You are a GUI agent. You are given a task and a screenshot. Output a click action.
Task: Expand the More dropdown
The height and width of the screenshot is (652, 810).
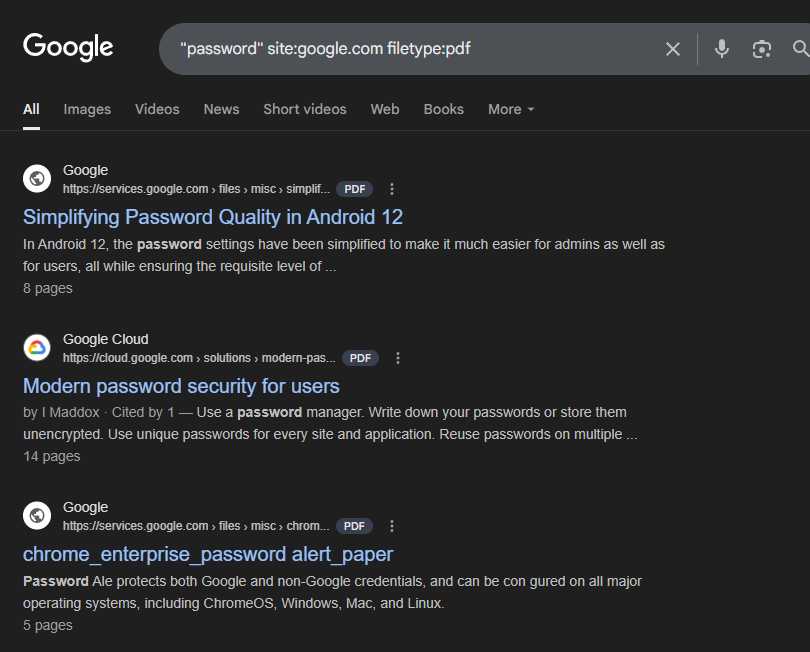(511, 110)
